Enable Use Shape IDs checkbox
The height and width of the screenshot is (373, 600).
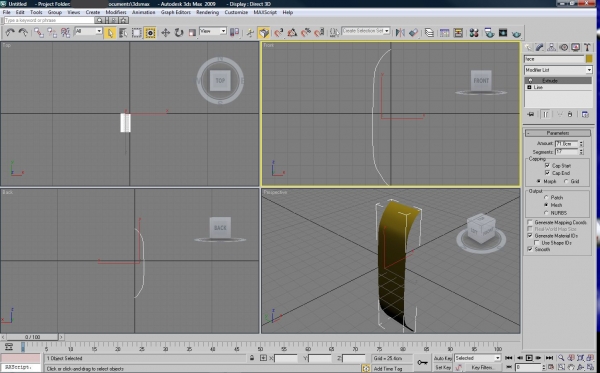(537, 243)
